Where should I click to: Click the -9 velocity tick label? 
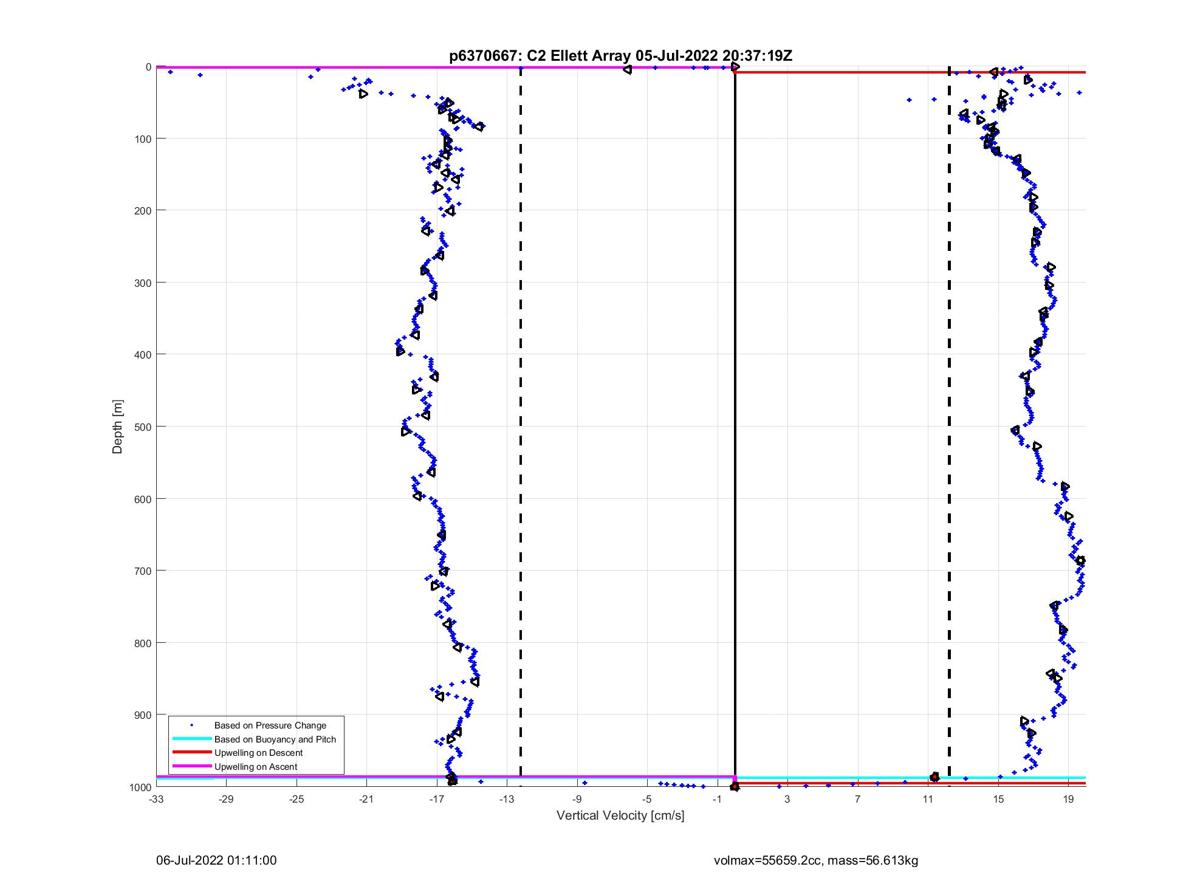click(577, 800)
